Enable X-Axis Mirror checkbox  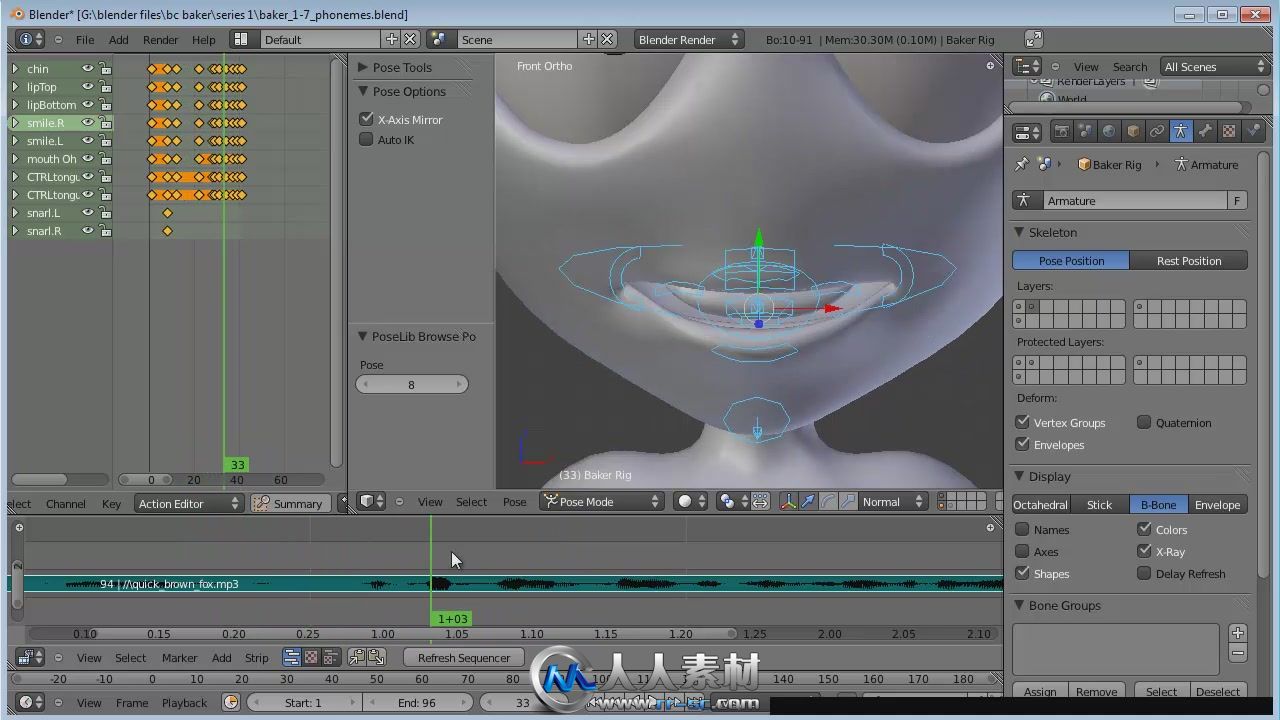point(366,119)
